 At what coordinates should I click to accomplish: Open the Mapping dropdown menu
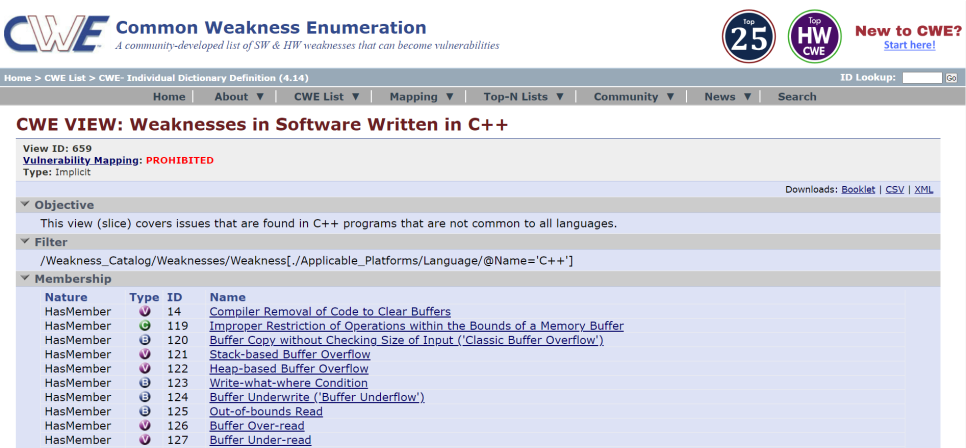tap(421, 97)
